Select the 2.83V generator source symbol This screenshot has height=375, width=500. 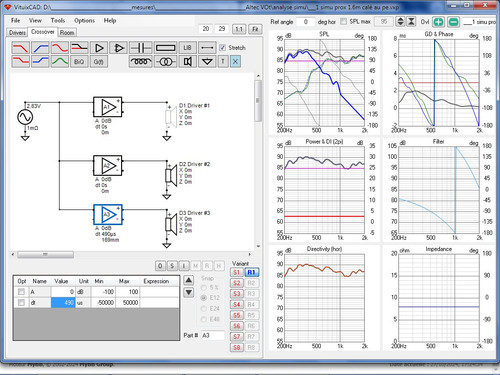point(25,117)
